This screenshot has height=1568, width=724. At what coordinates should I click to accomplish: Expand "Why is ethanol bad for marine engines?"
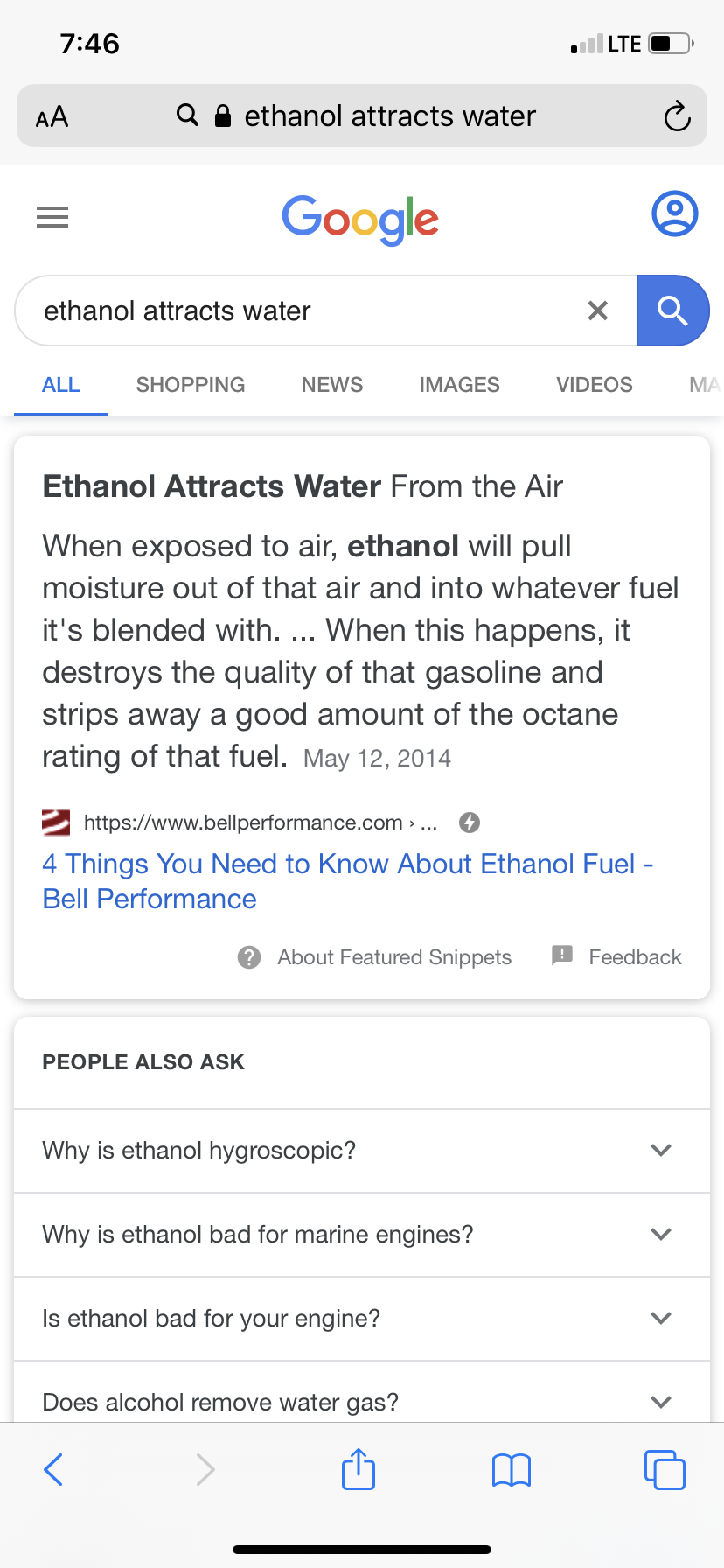(362, 1234)
